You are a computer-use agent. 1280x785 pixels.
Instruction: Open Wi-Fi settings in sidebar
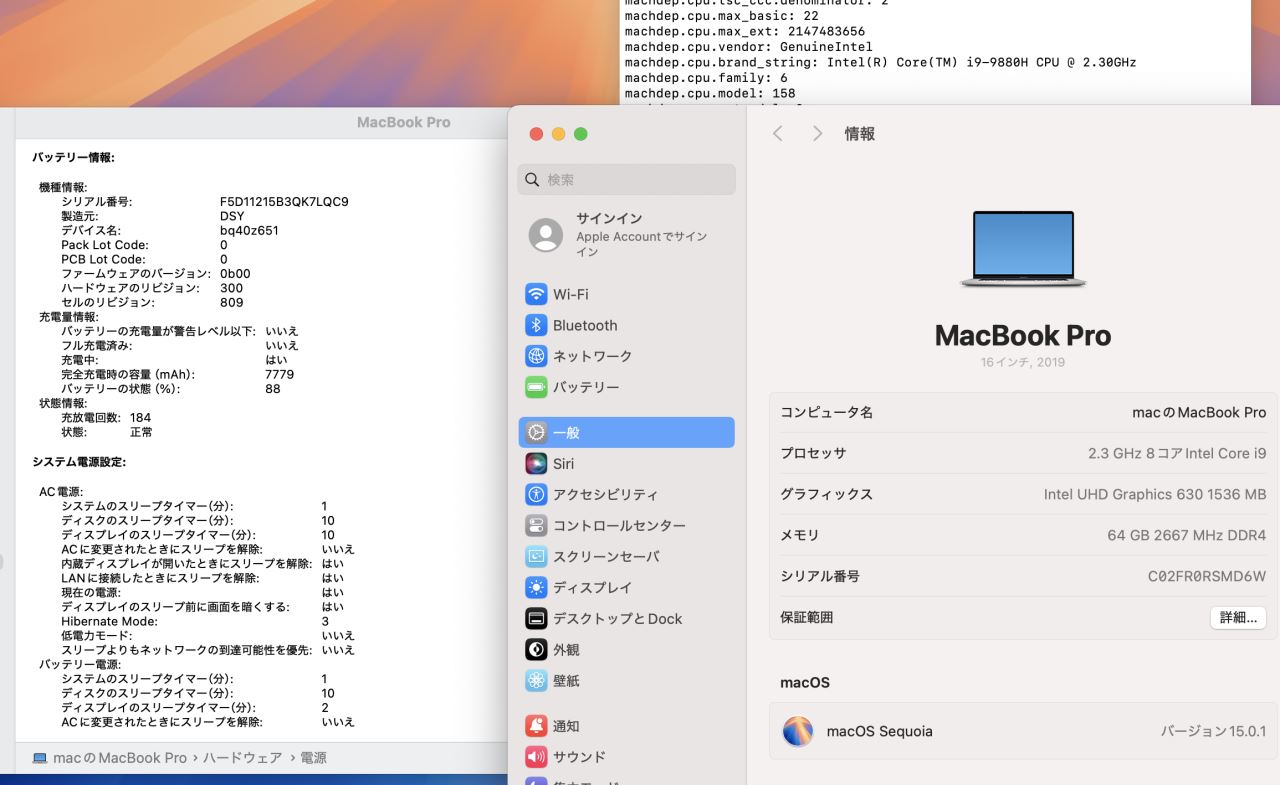(x=626, y=294)
